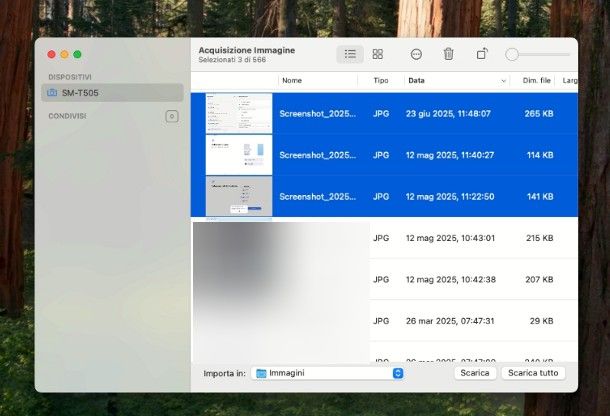Click the trash delete icon
This screenshot has height=416, width=610.
(x=448, y=54)
